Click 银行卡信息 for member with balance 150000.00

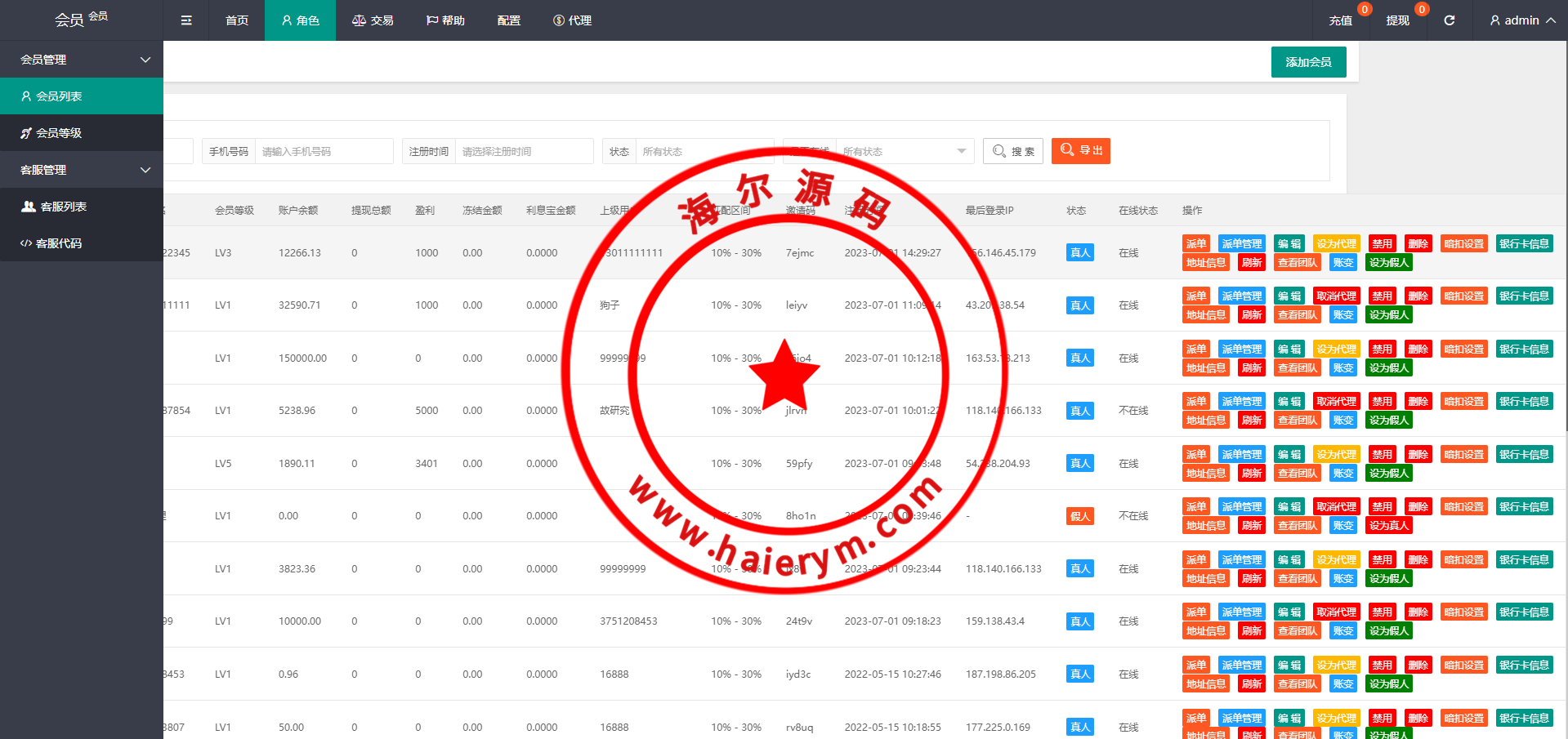1524,349
